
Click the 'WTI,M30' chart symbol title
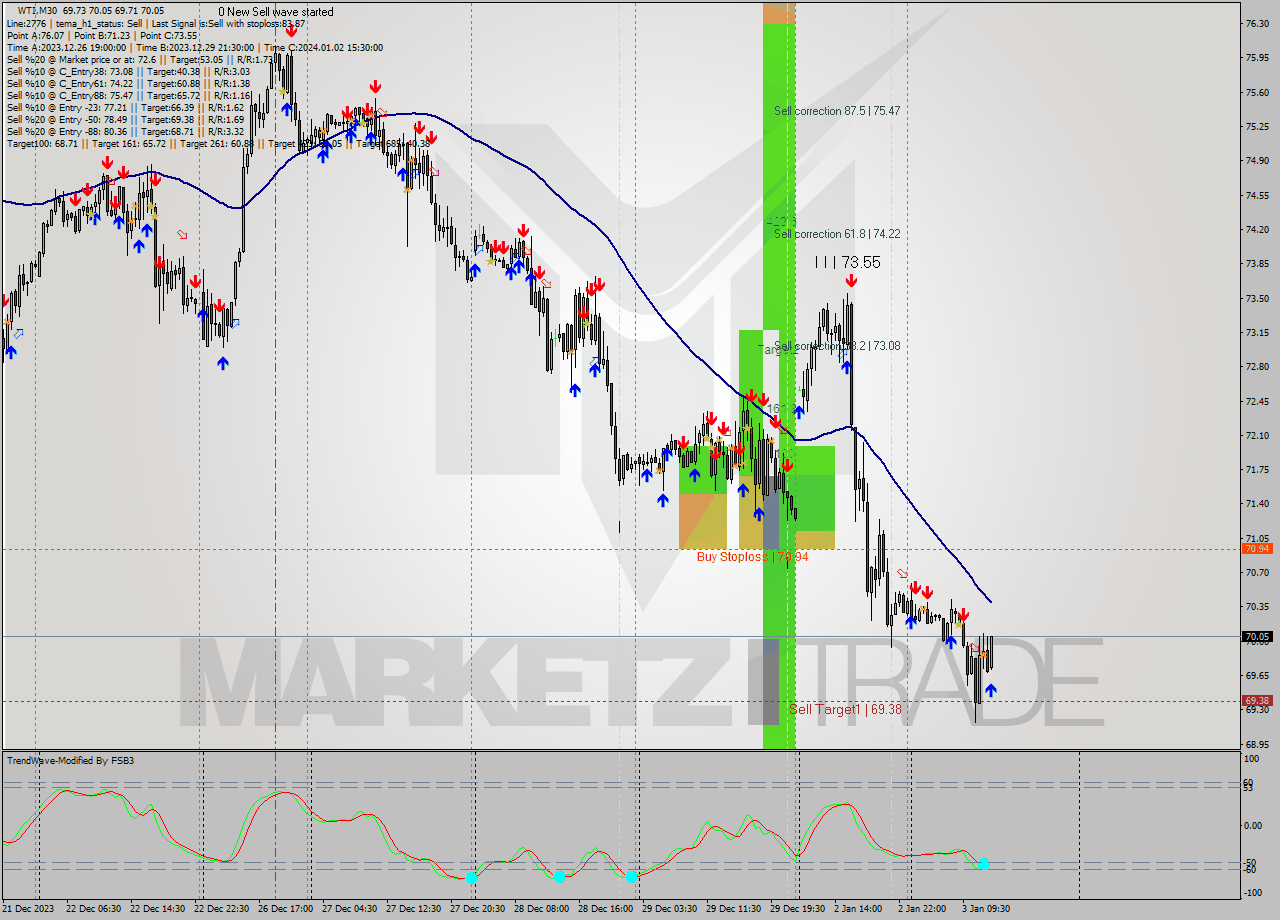[x=37, y=11]
